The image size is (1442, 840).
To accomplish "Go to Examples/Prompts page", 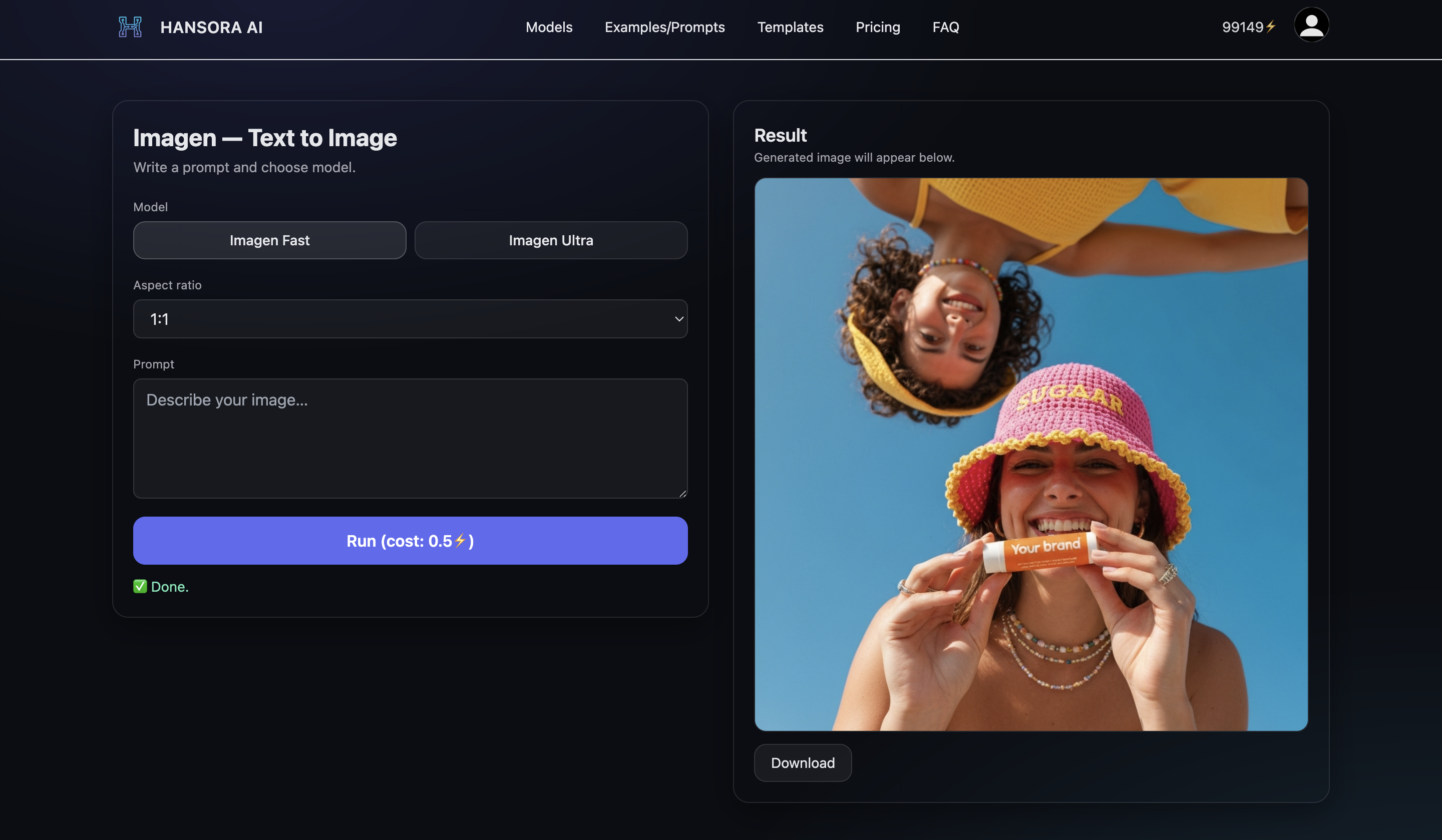I will click(664, 27).
